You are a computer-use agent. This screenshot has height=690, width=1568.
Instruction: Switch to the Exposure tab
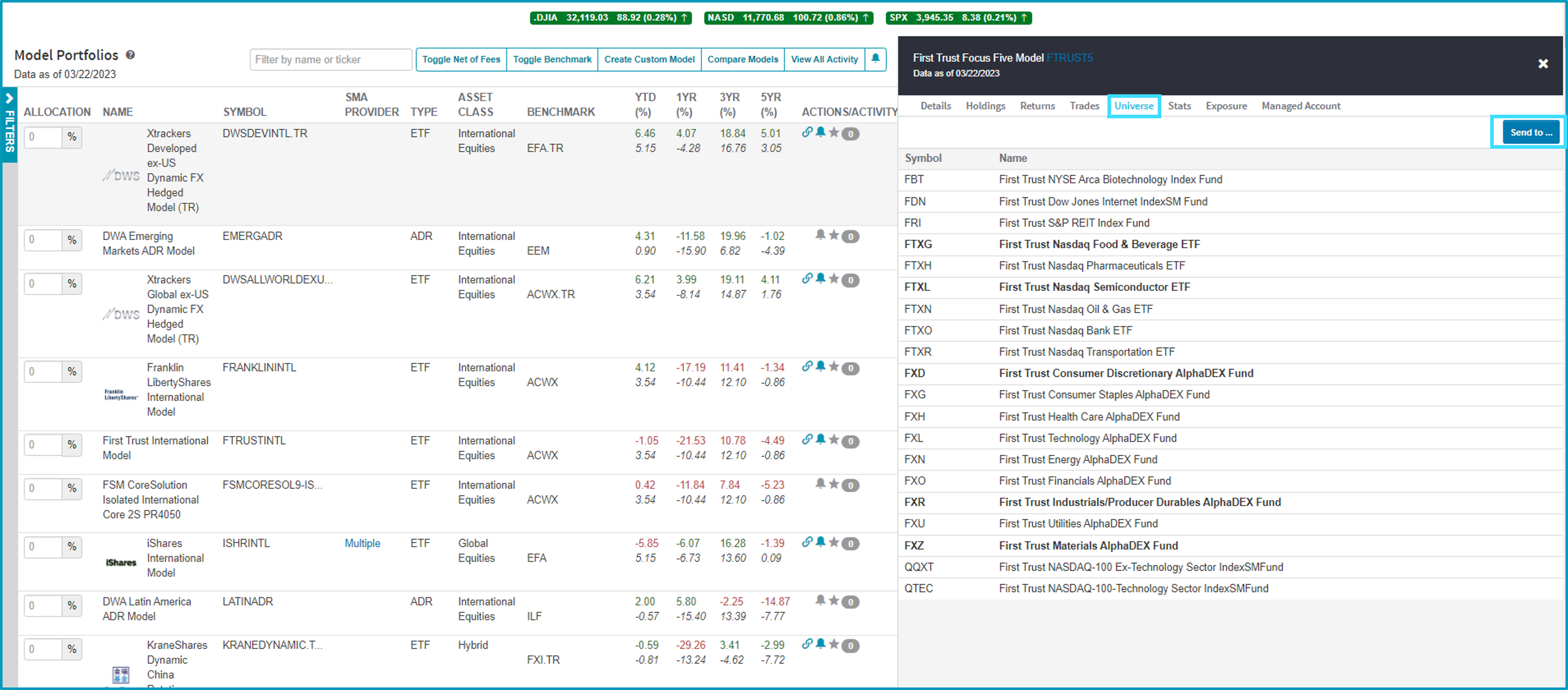[1226, 106]
